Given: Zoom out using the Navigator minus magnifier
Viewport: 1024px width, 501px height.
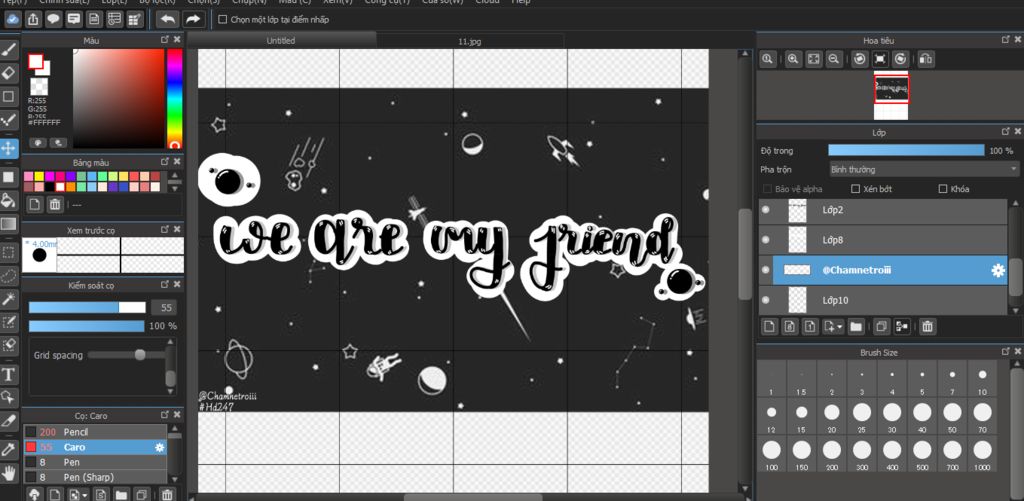Looking at the screenshot, I should (x=833, y=59).
